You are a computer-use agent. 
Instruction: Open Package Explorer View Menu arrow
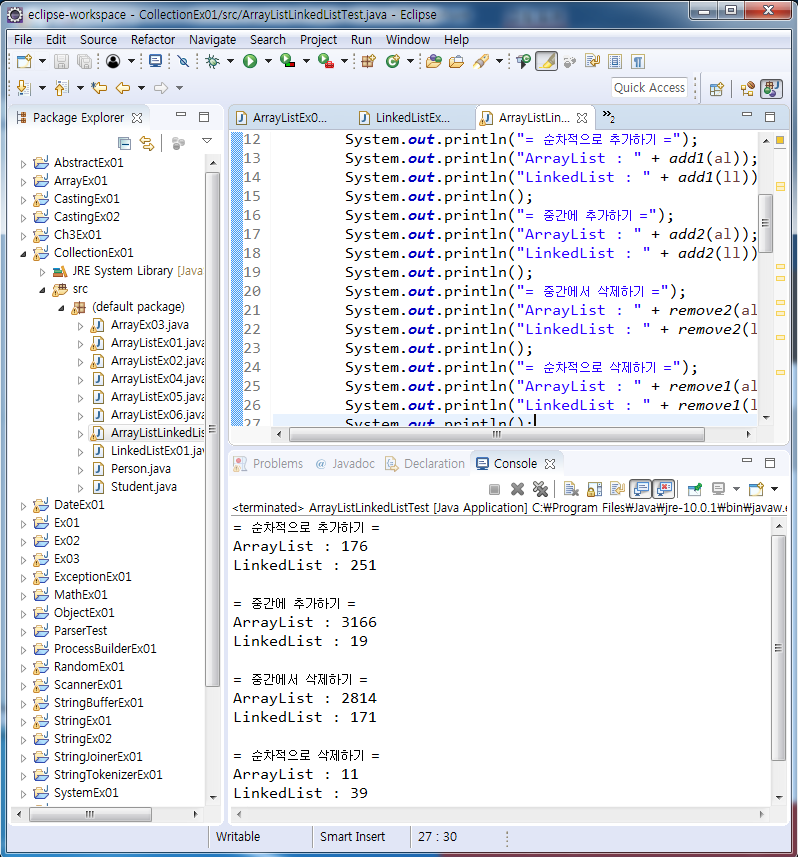(x=207, y=141)
